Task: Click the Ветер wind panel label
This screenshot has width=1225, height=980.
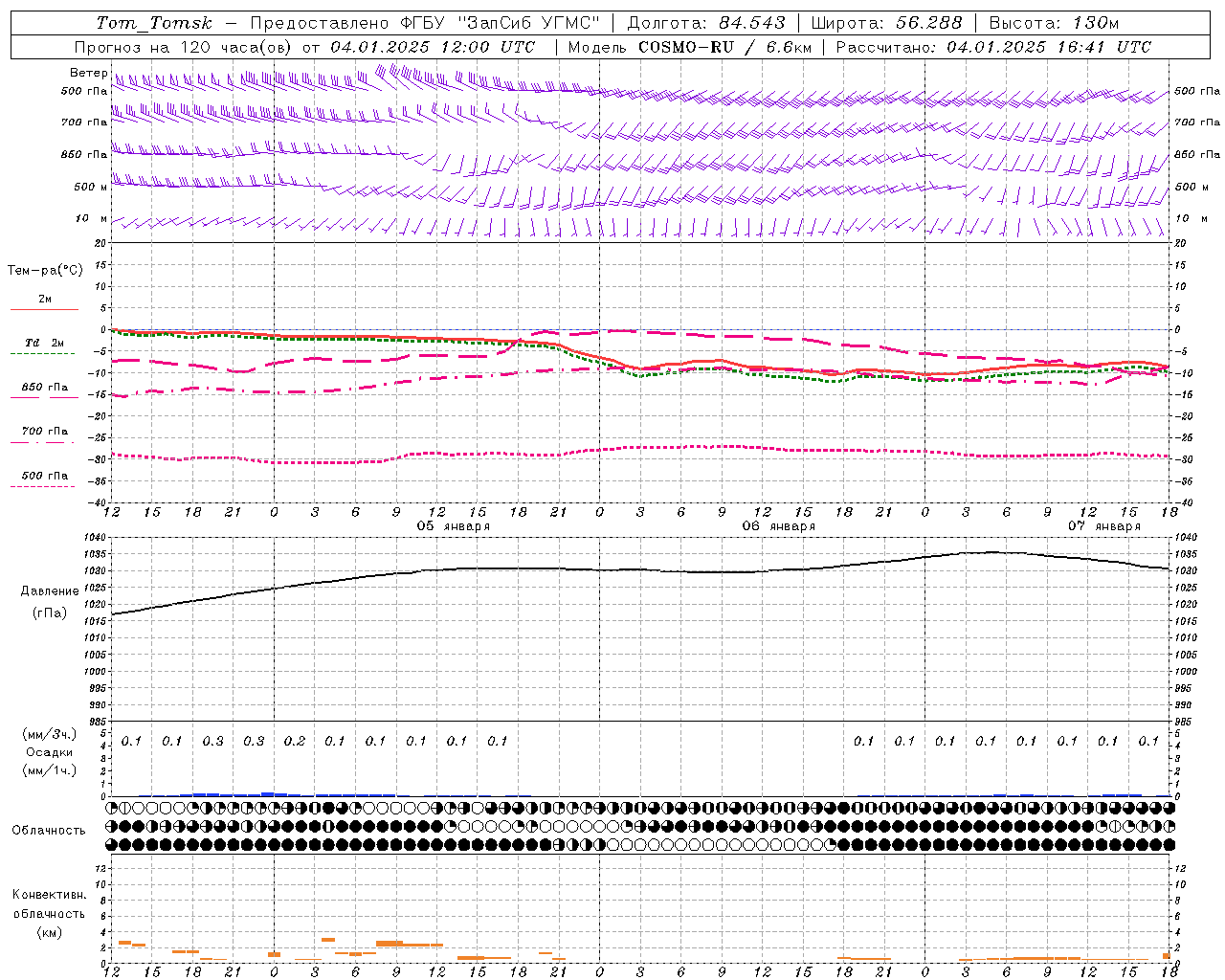Action: pyautogui.click(x=88, y=73)
